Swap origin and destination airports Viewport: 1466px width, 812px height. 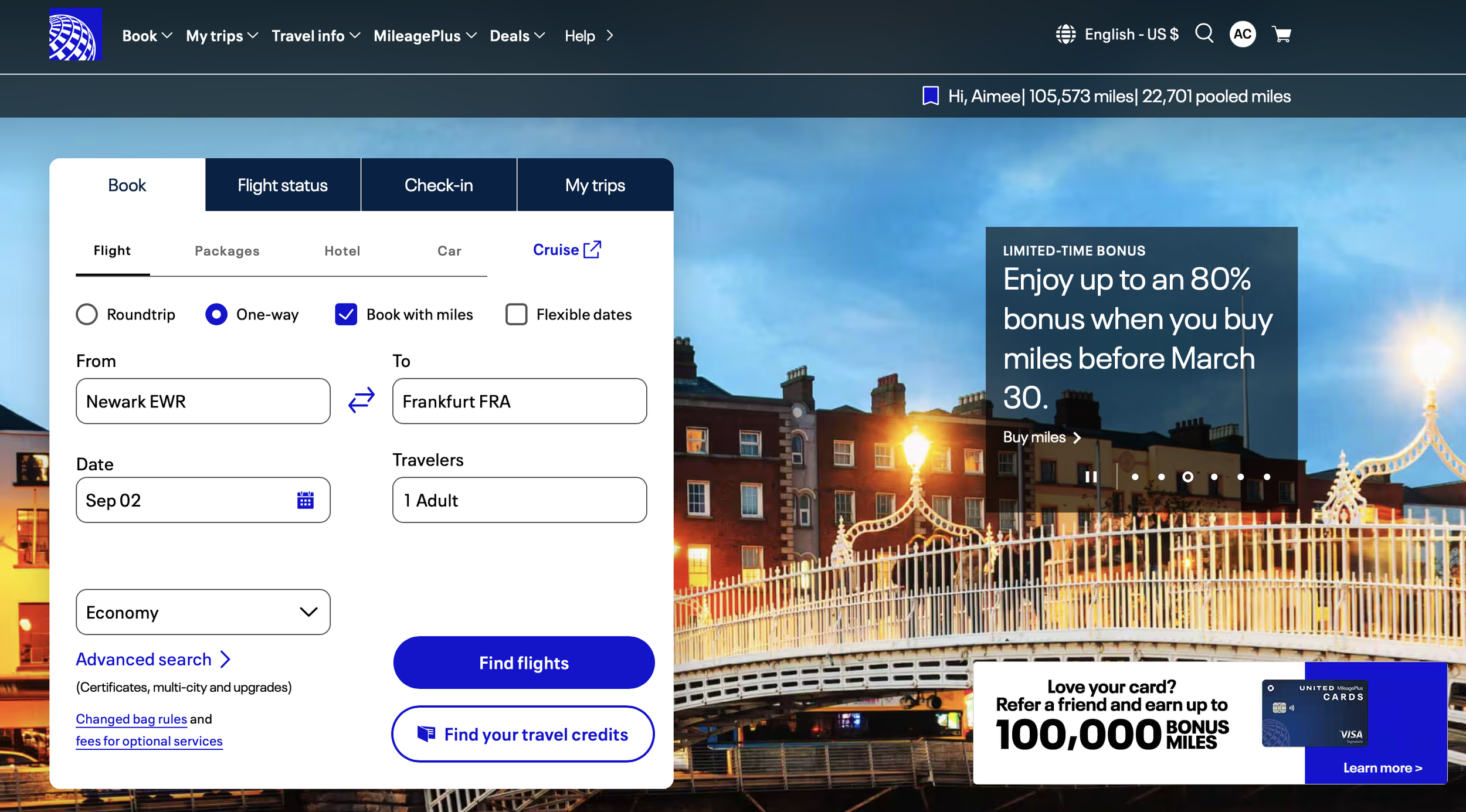coord(361,400)
